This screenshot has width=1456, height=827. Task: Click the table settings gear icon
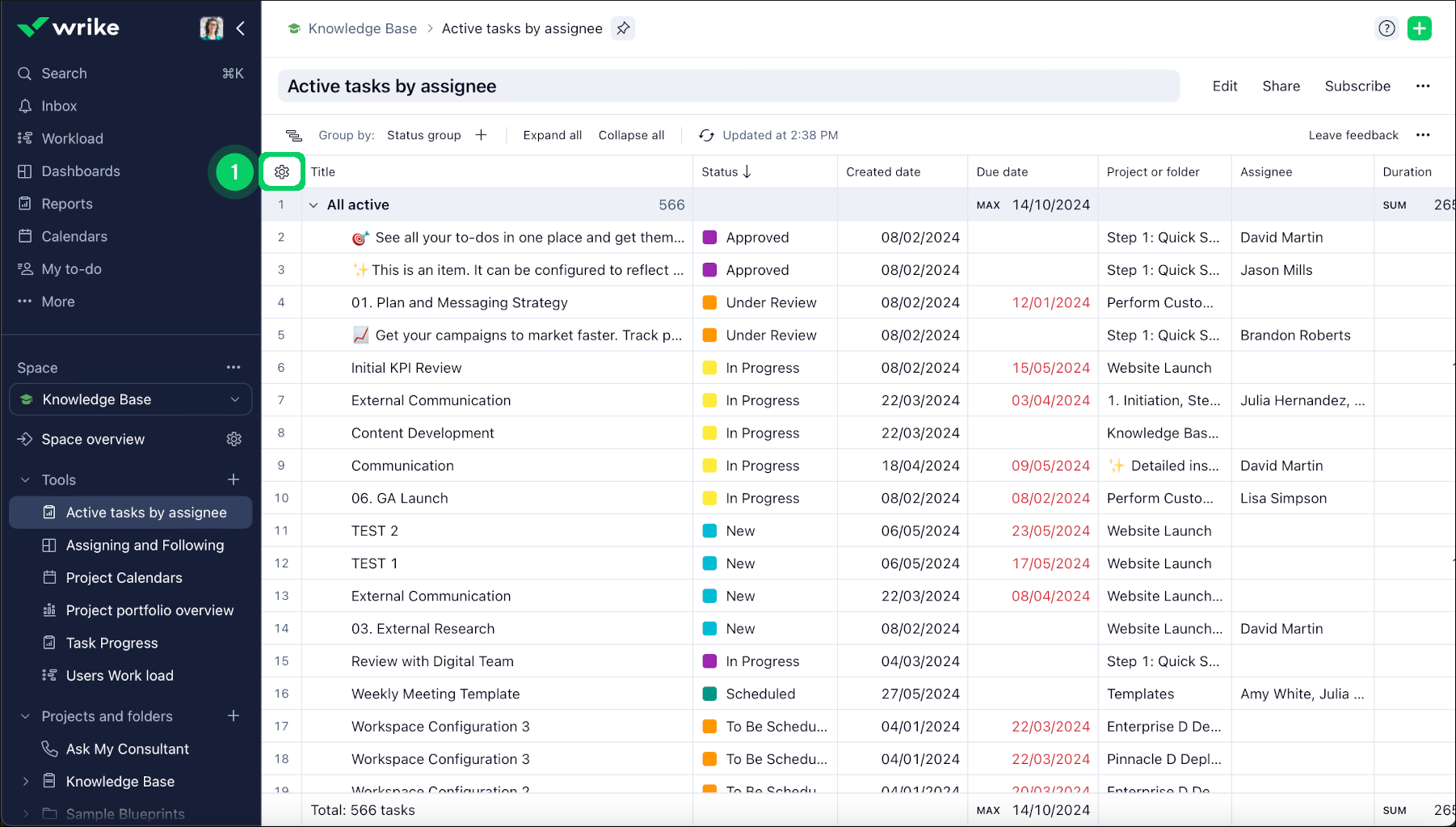click(x=282, y=171)
